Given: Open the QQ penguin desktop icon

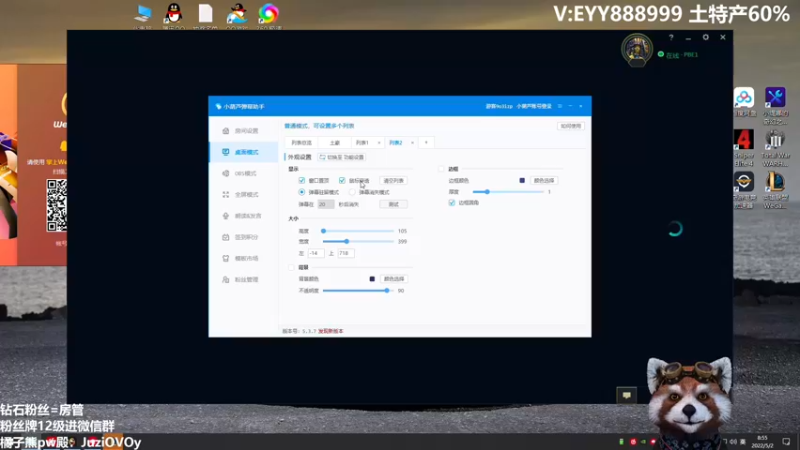Looking at the screenshot, I should pyautogui.click(x=174, y=14).
